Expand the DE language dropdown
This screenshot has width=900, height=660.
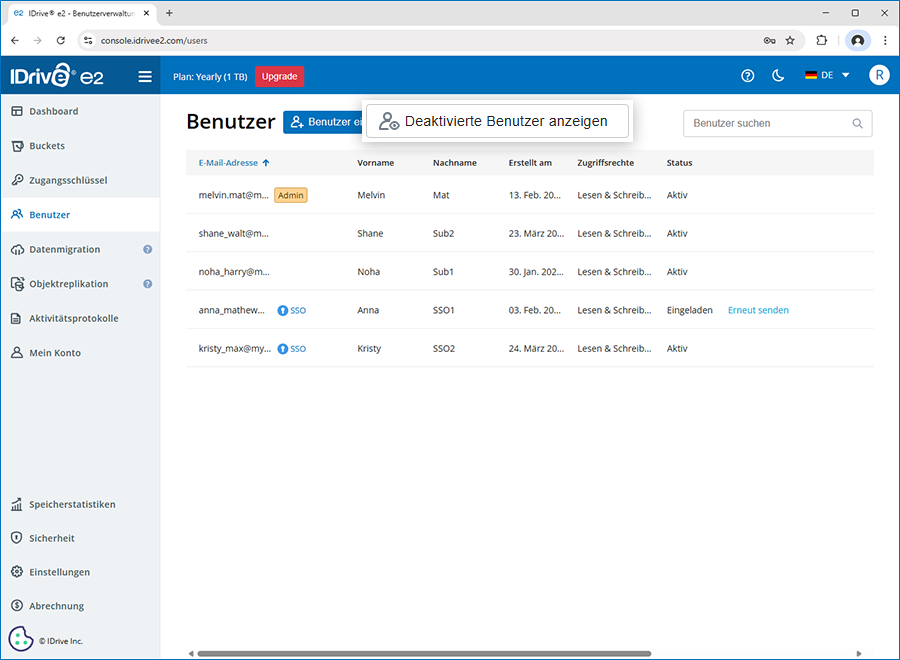point(827,76)
